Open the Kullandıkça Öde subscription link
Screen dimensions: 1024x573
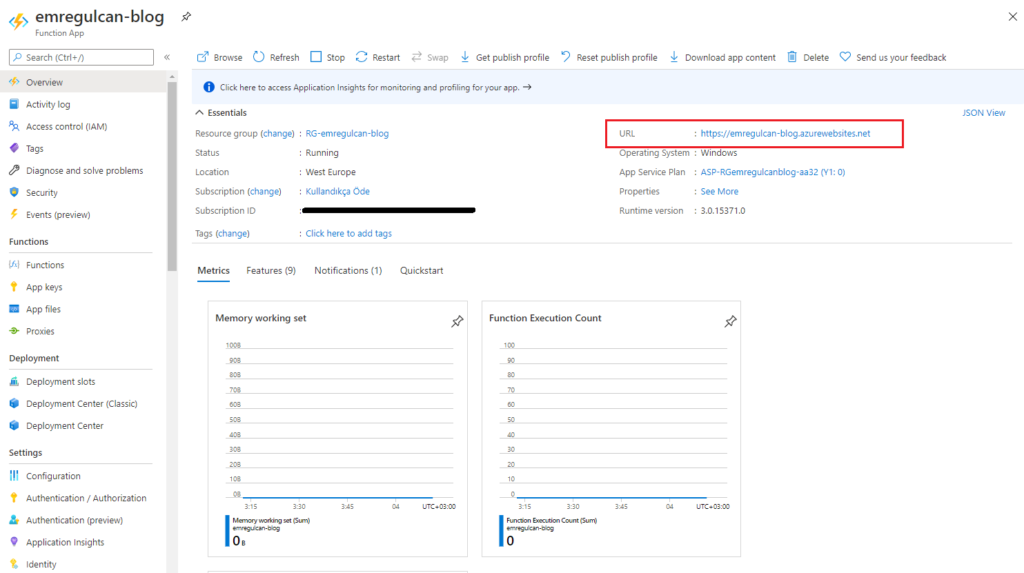[338, 191]
